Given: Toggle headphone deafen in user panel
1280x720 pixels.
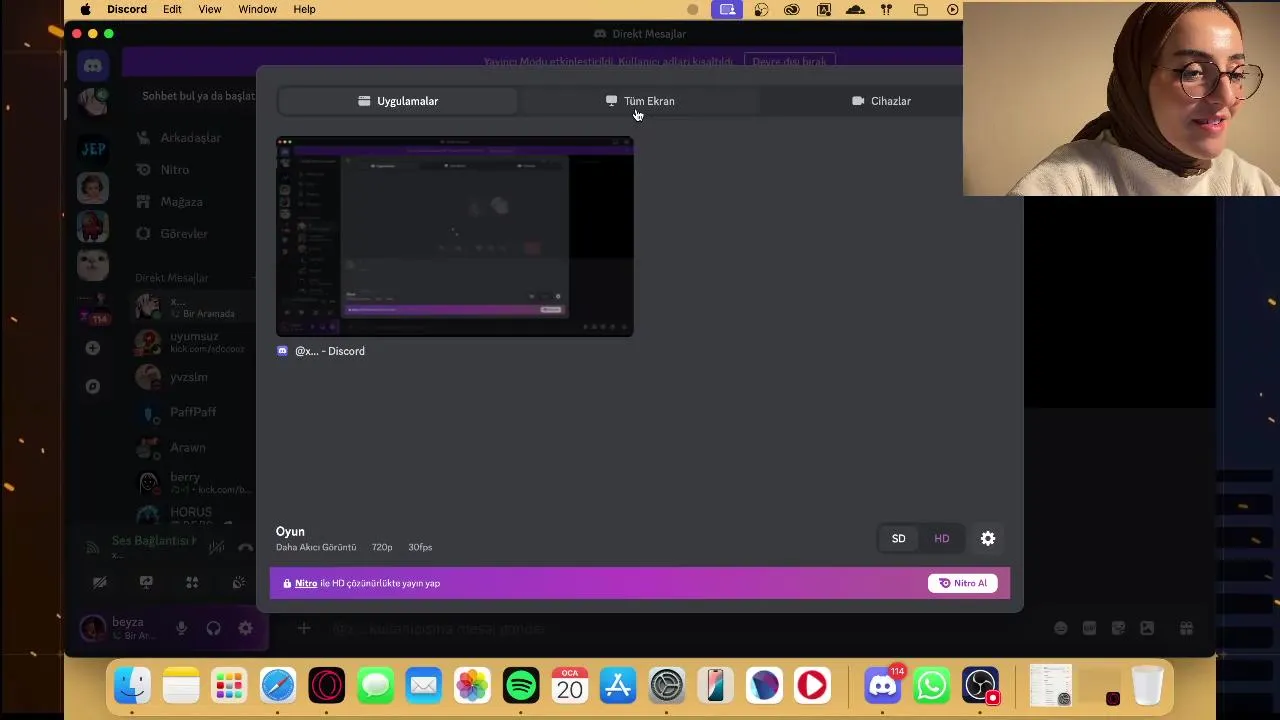Looking at the screenshot, I should [213, 628].
